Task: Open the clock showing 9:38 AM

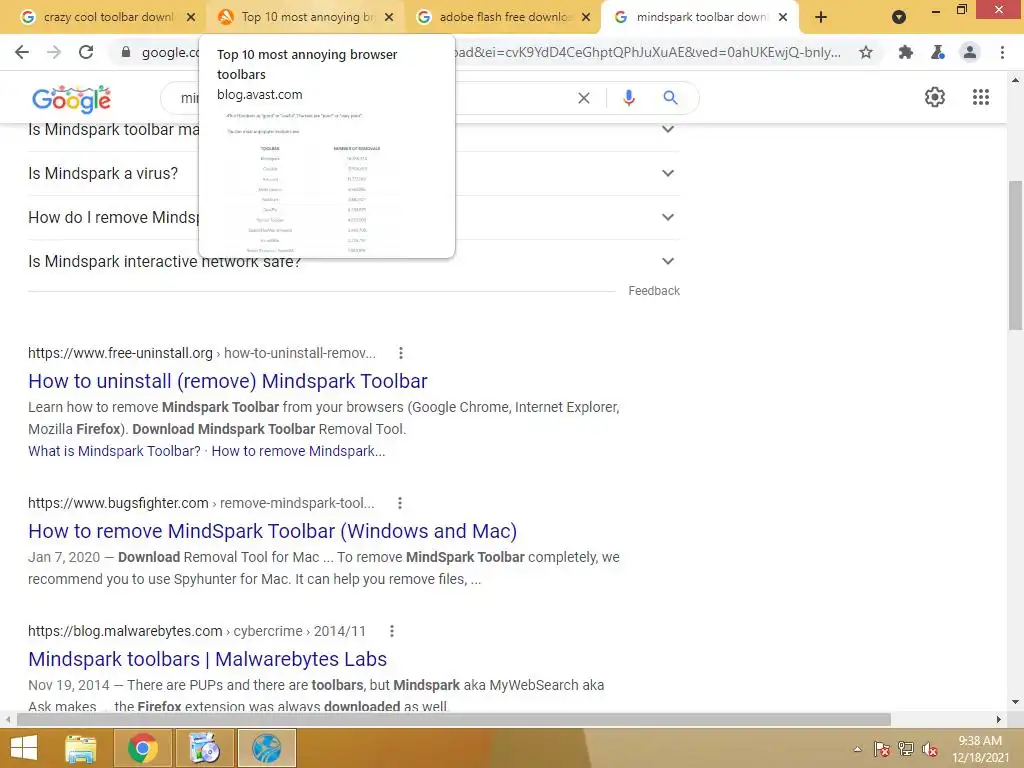Action: tap(980, 749)
